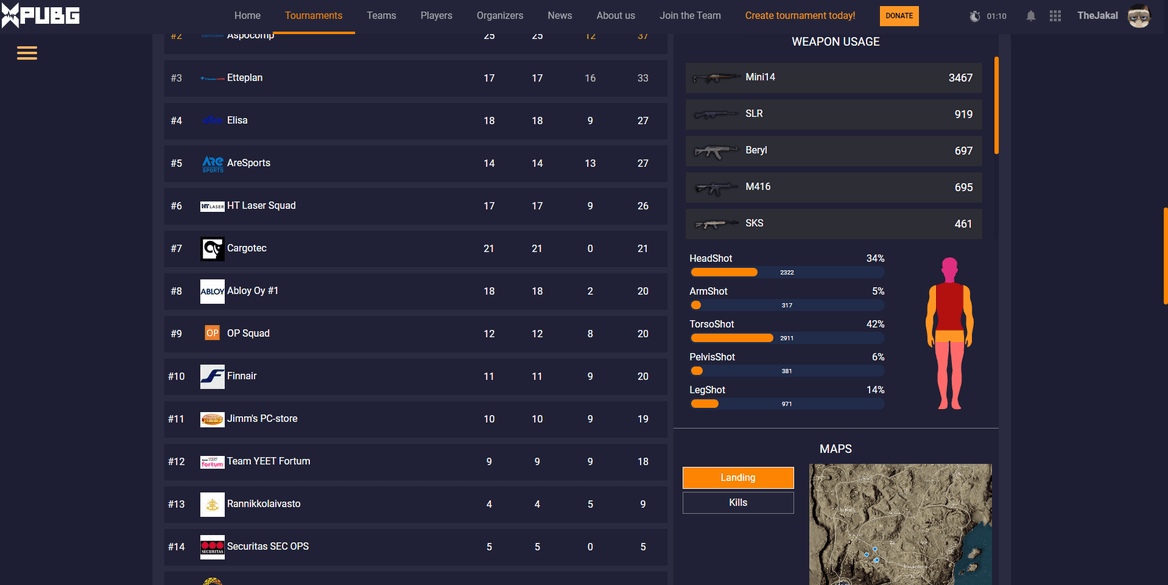1168x585 pixels.
Task: Open the Players page
Action: pyautogui.click(x=437, y=16)
